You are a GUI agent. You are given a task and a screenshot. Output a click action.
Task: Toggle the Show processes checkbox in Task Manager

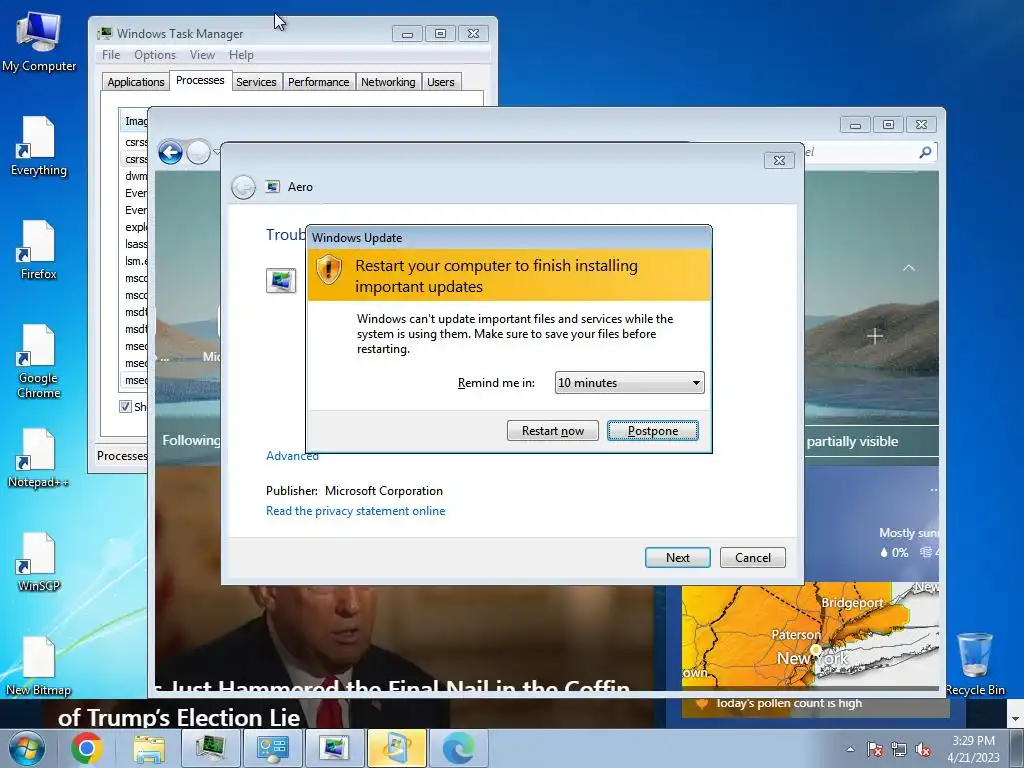(125, 406)
